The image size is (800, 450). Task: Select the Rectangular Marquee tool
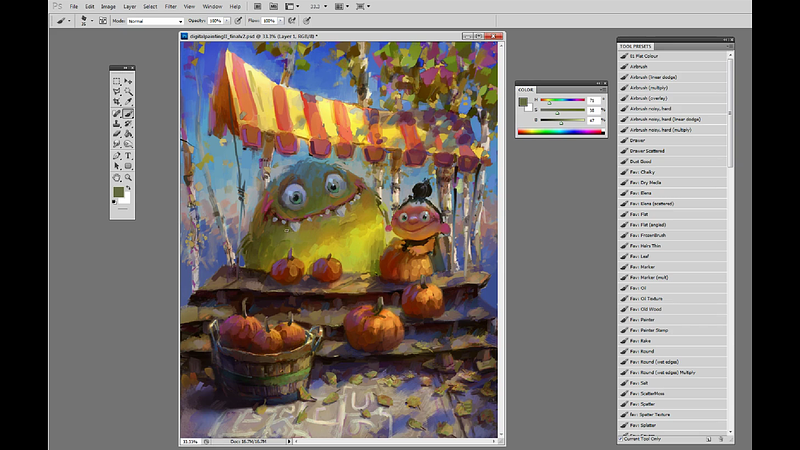pyautogui.click(x=117, y=81)
